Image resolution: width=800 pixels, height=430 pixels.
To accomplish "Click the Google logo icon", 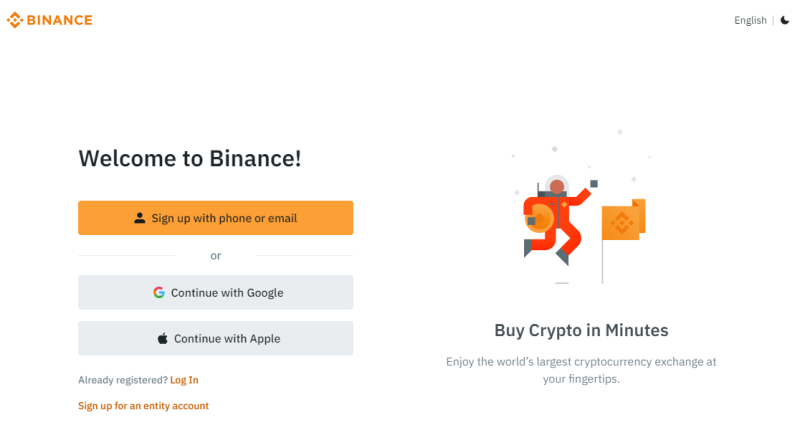I will tap(159, 292).
